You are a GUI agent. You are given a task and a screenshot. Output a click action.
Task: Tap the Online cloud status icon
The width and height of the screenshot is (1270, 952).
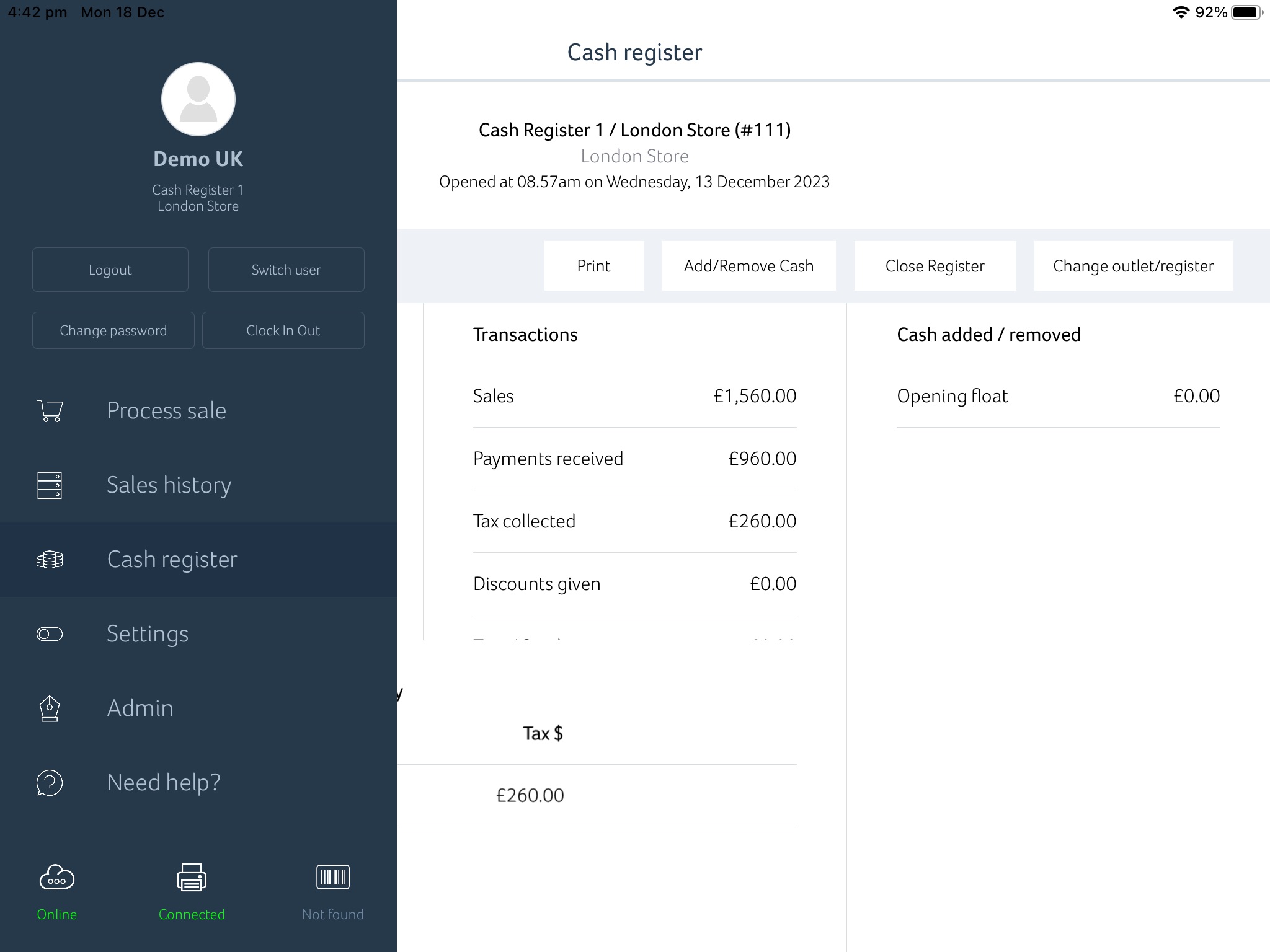(x=57, y=878)
